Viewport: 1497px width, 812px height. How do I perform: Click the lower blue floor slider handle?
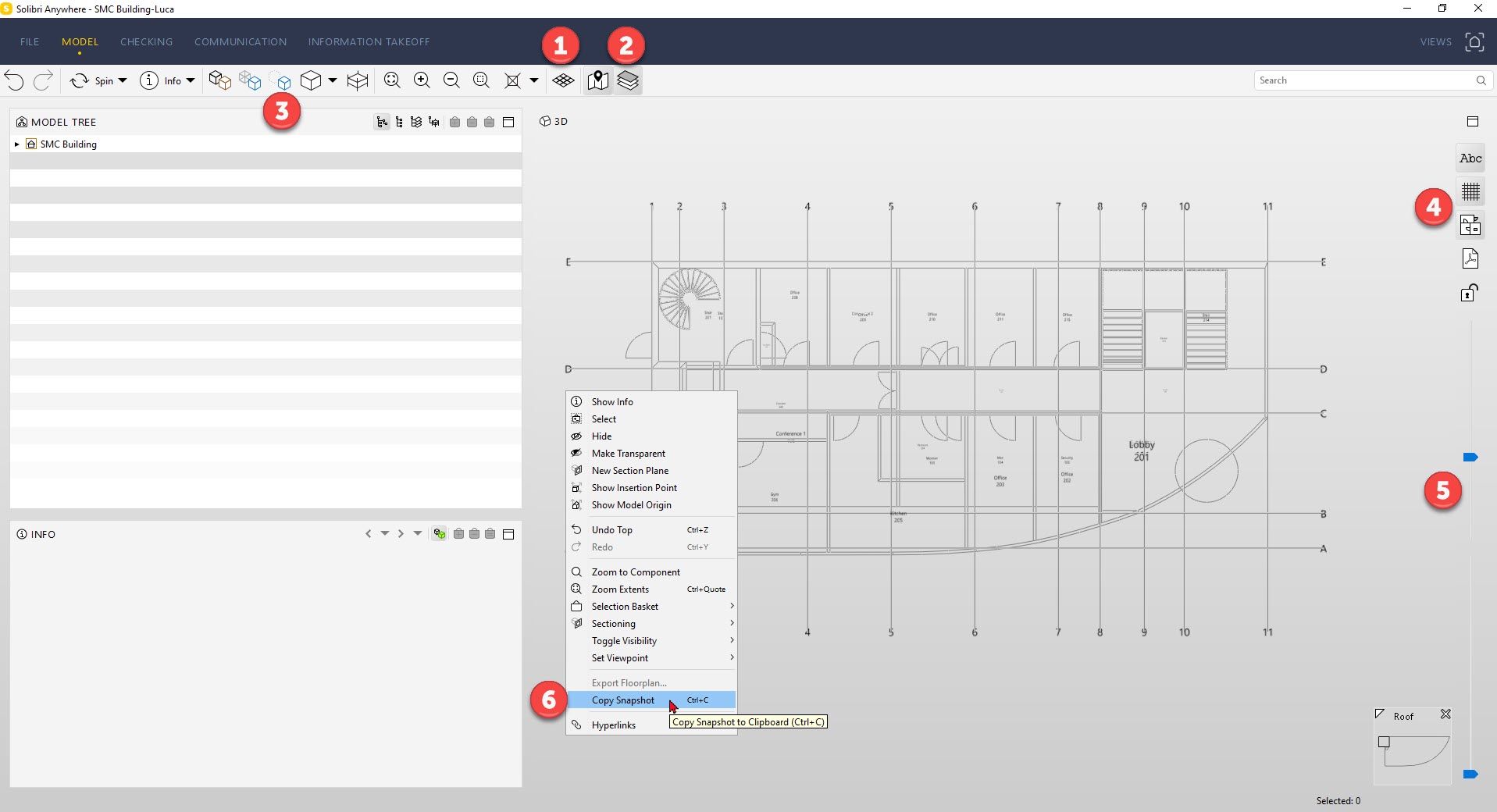pyautogui.click(x=1470, y=775)
